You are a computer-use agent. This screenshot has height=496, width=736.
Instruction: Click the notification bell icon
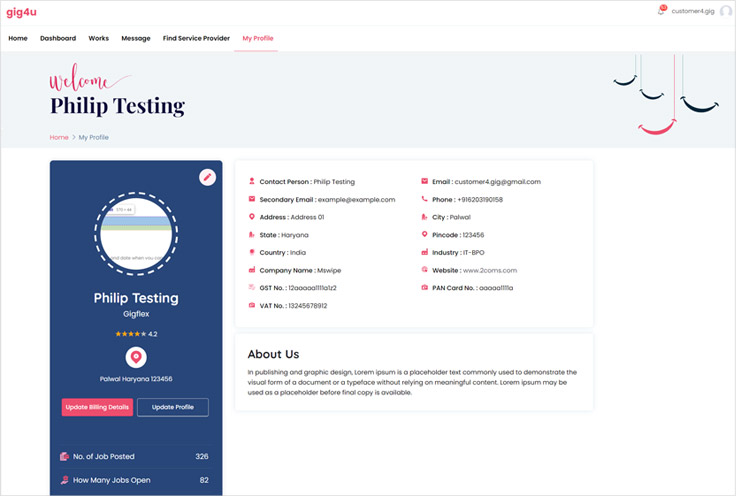(x=661, y=11)
